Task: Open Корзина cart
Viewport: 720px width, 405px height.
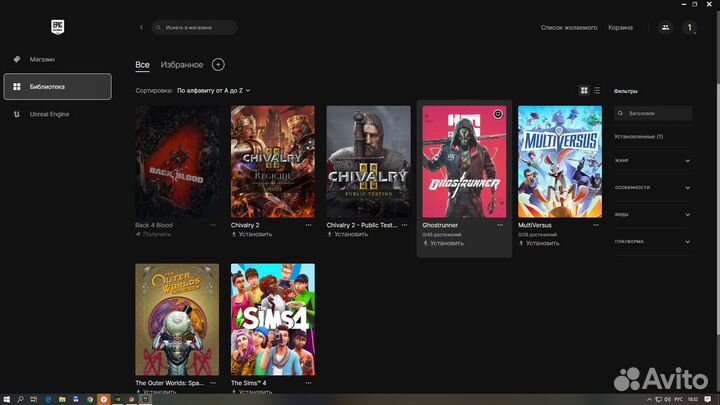Action: 620,28
